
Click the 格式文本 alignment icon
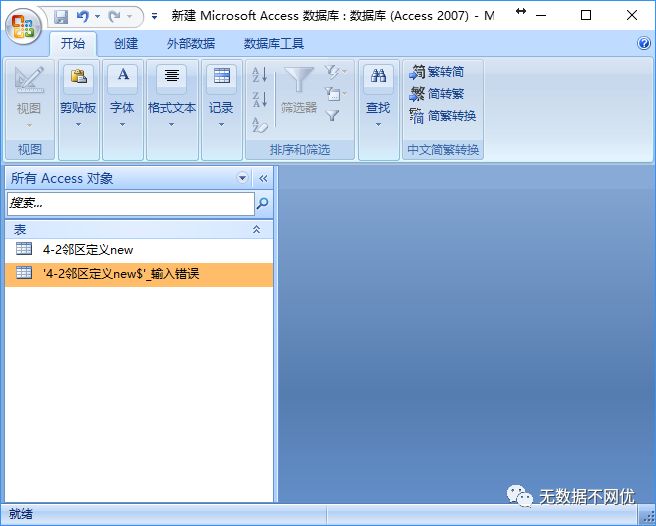click(x=172, y=77)
